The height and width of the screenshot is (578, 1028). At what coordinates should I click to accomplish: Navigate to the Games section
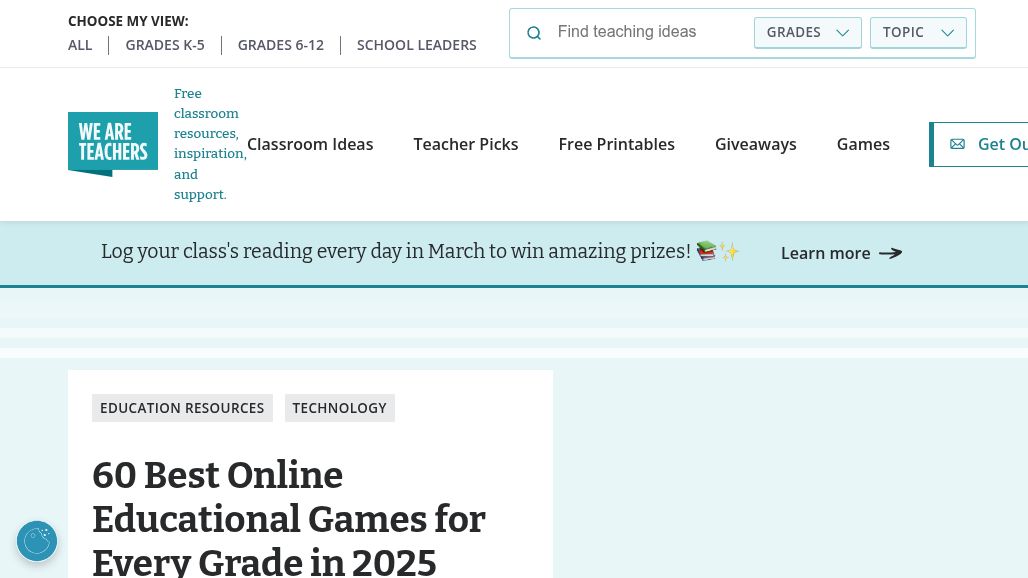click(863, 144)
